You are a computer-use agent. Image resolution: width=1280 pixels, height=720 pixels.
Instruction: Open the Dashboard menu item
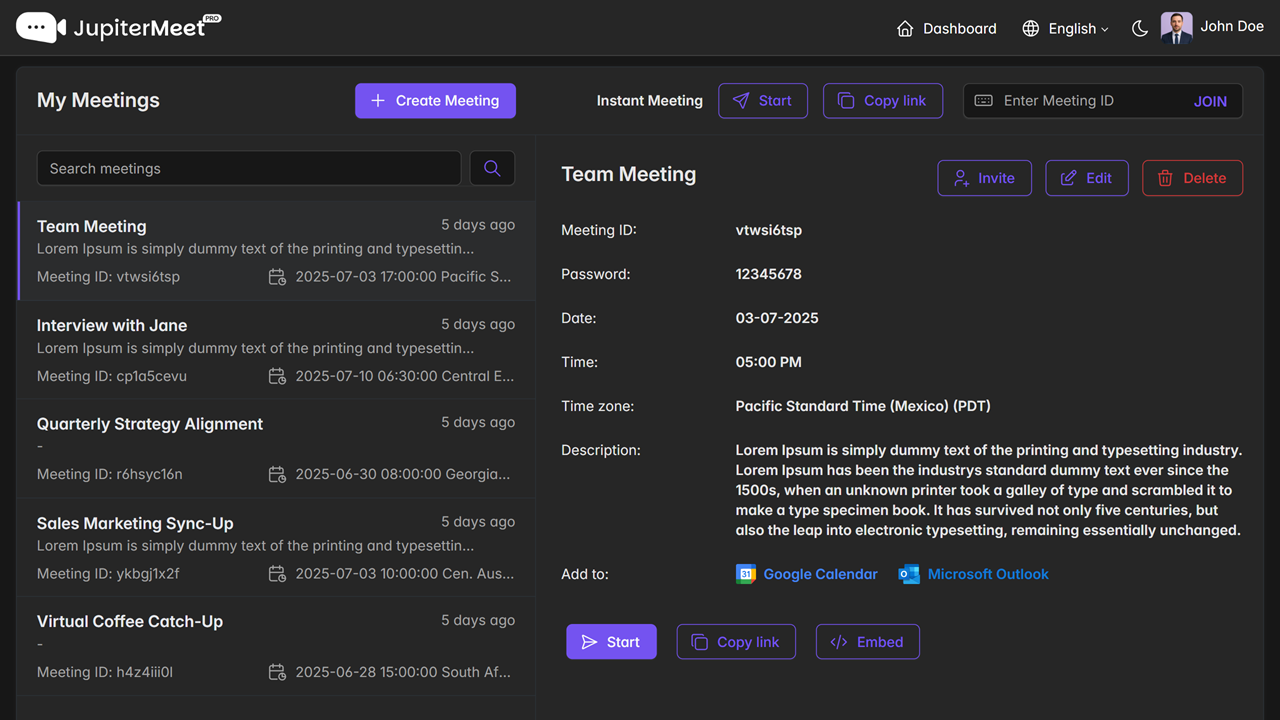pos(946,28)
